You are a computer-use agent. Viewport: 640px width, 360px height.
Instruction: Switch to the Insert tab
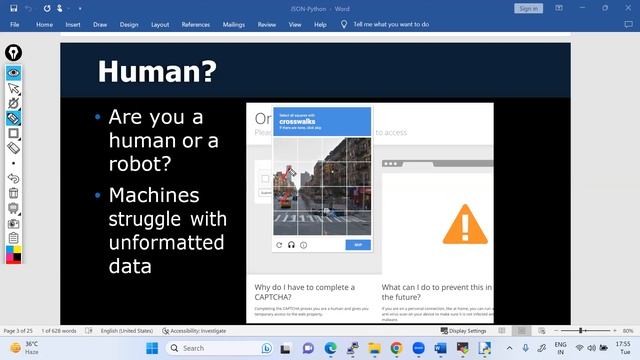tap(73, 24)
